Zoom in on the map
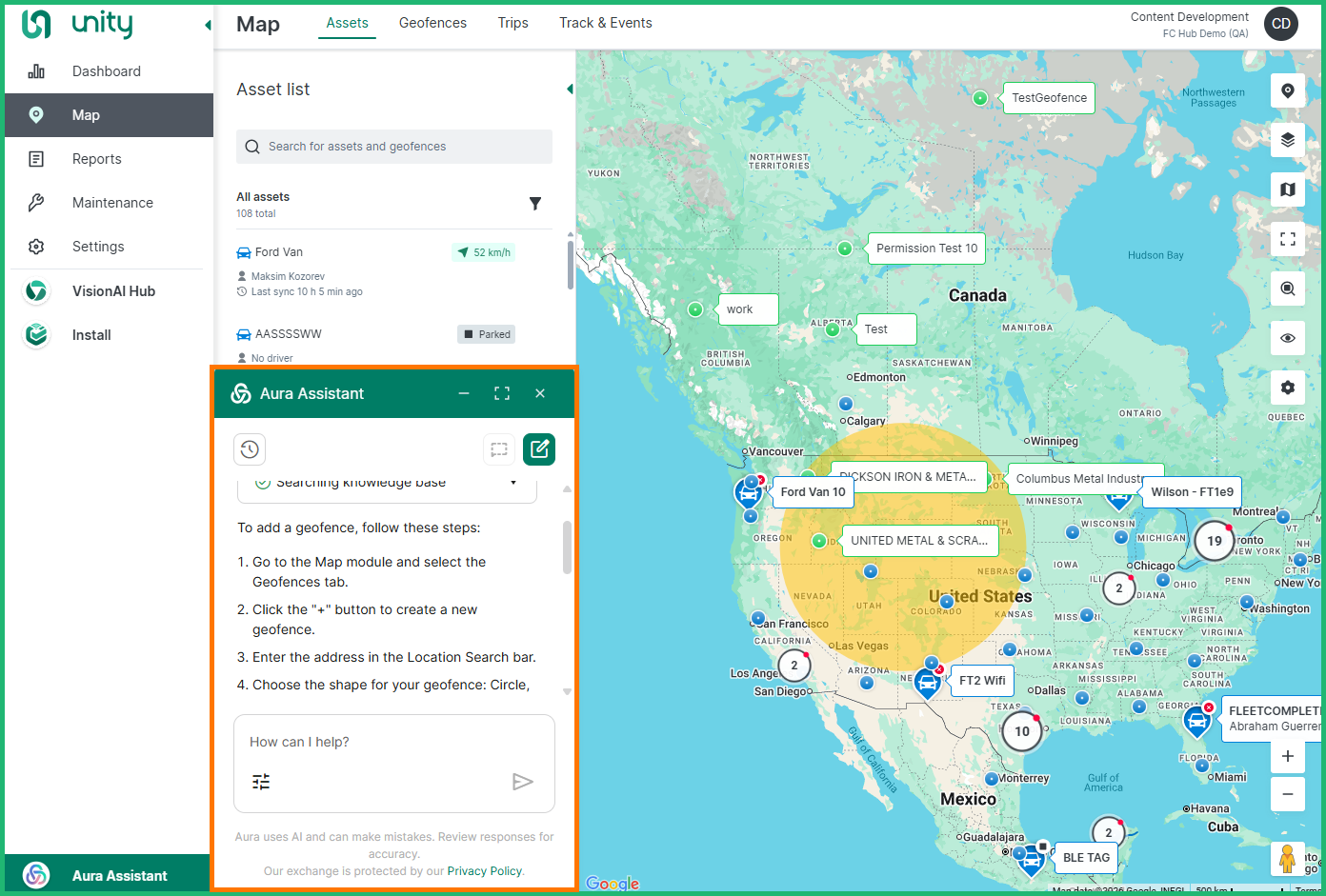The image size is (1326, 896). click(x=1287, y=756)
